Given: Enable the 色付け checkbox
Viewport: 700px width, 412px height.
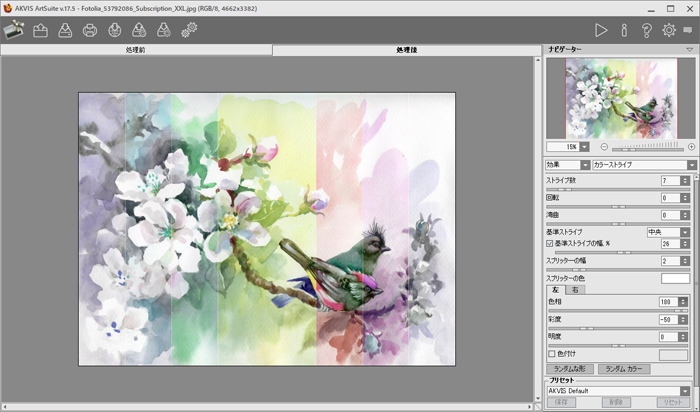Looking at the screenshot, I should tap(552, 354).
